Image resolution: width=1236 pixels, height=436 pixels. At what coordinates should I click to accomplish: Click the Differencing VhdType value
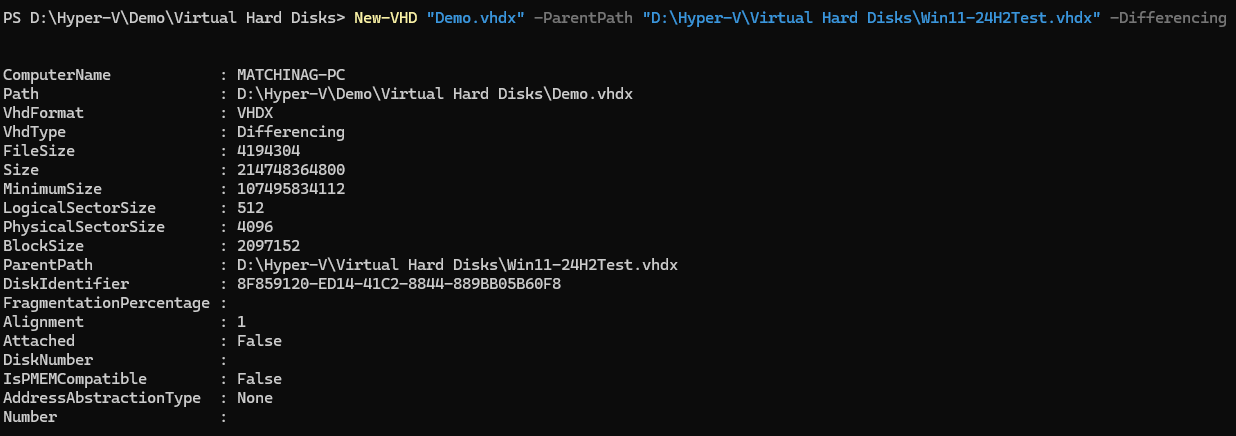(290, 132)
